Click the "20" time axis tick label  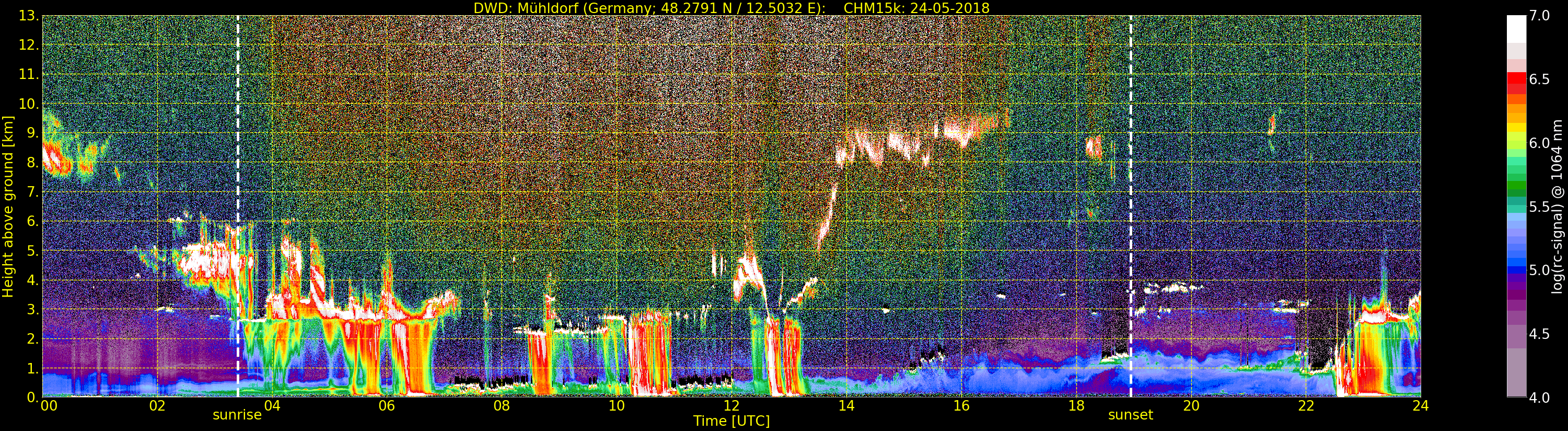tap(1191, 406)
